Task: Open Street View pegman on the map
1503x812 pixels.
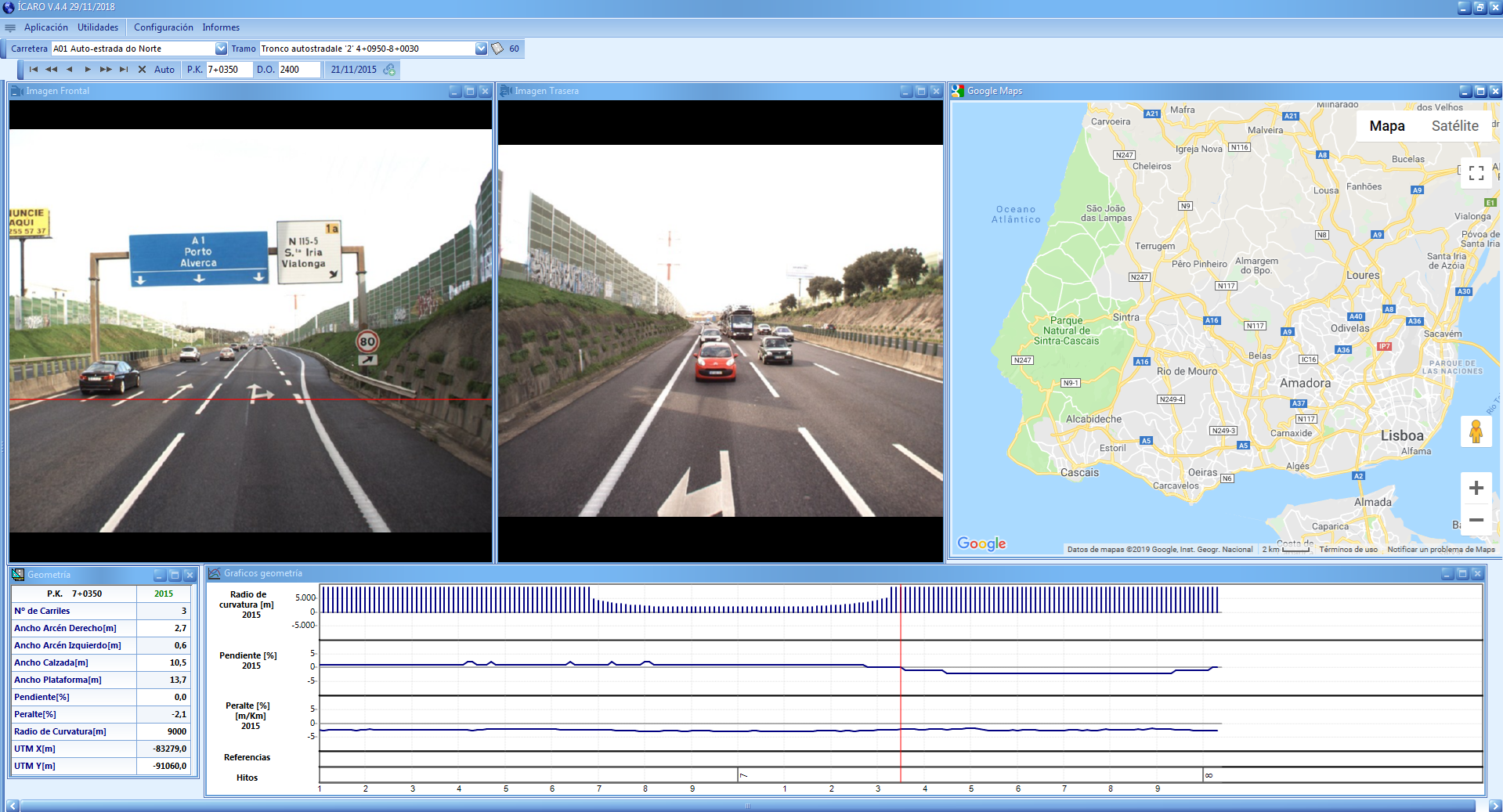Action: pyautogui.click(x=1476, y=431)
